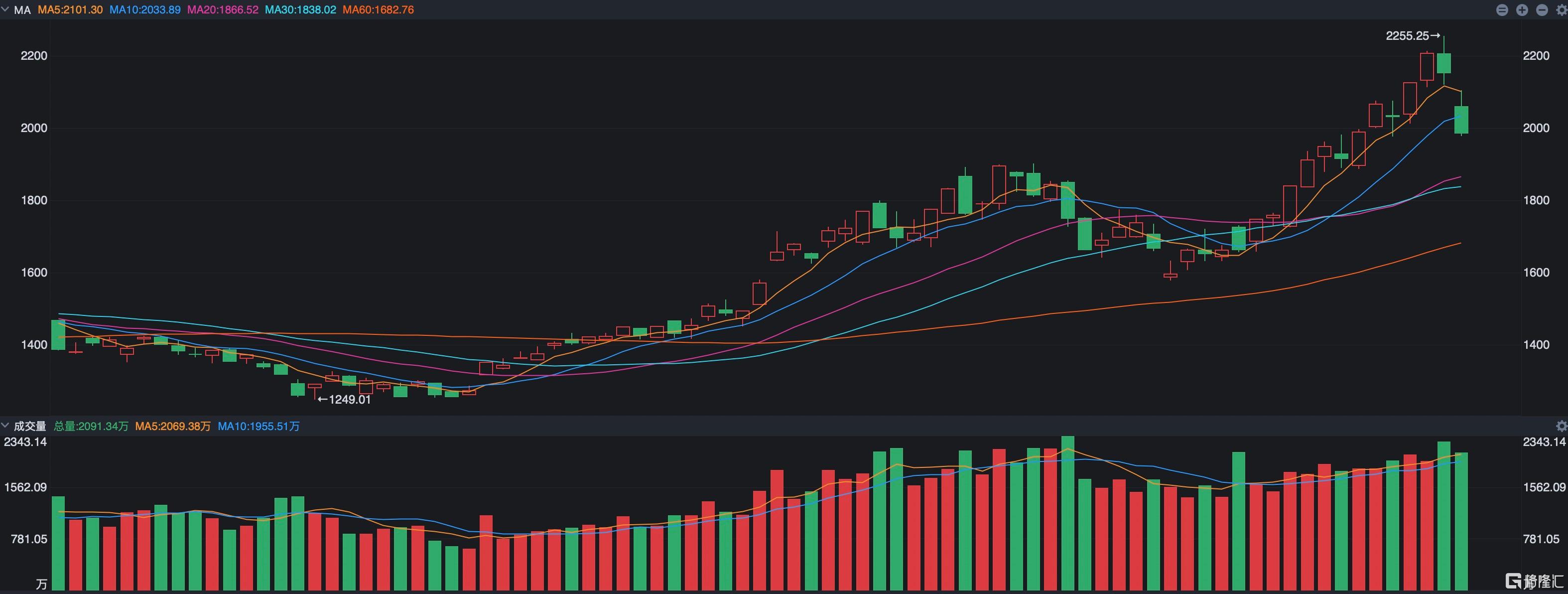1568x594 pixels.
Task: Open the 成交量 volume panel settings gear
Action: click(x=1562, y=426)
